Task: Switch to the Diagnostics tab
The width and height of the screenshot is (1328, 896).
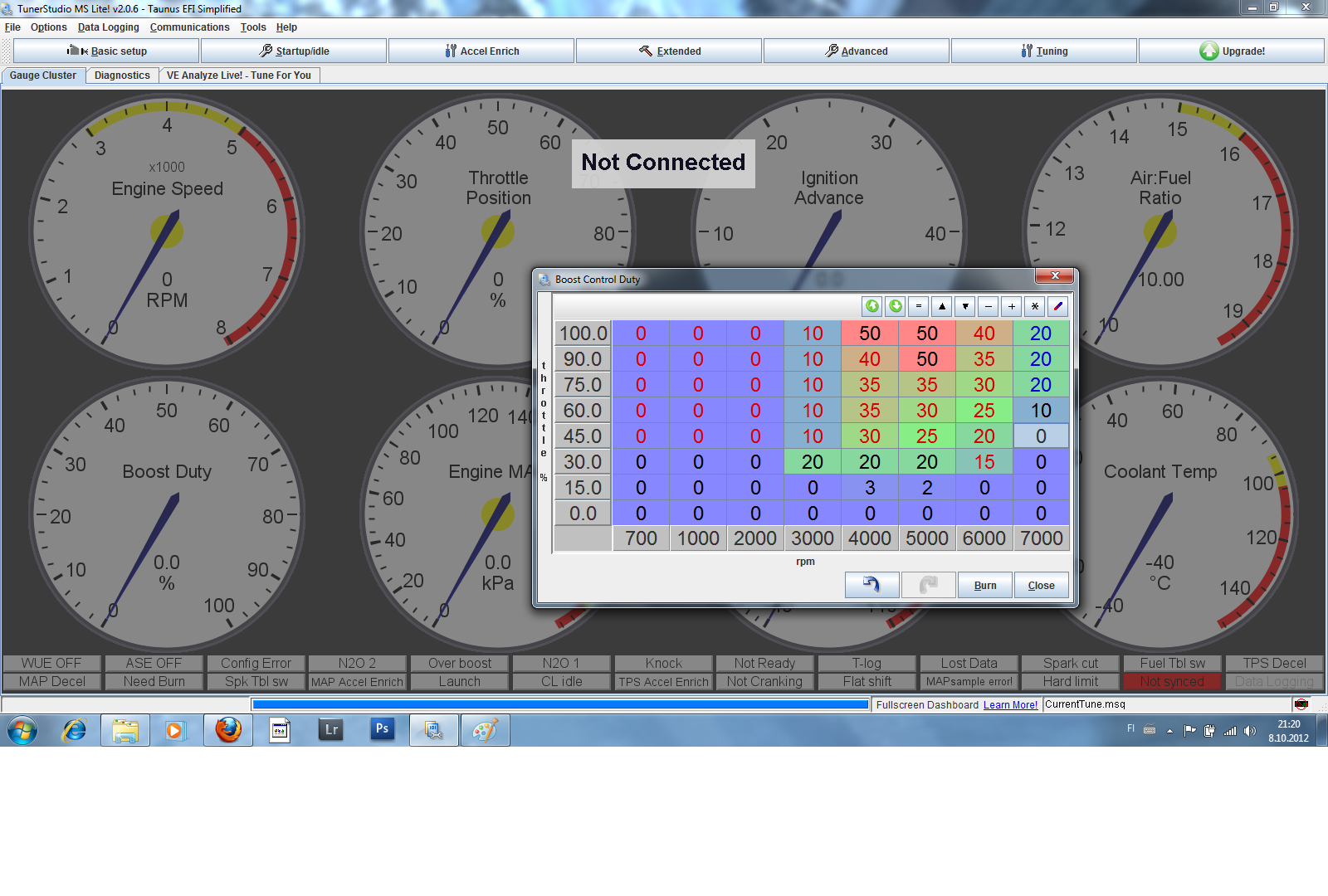Action: [x=122, y=75]
